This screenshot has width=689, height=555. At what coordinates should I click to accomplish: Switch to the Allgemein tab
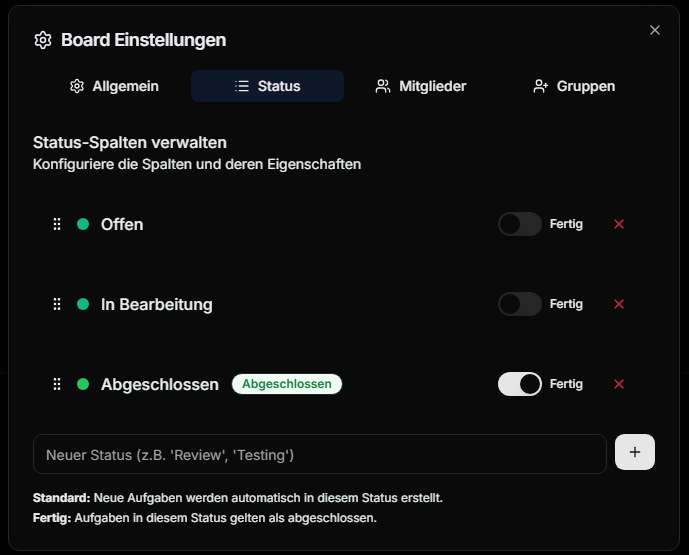[x=114, y=86]
